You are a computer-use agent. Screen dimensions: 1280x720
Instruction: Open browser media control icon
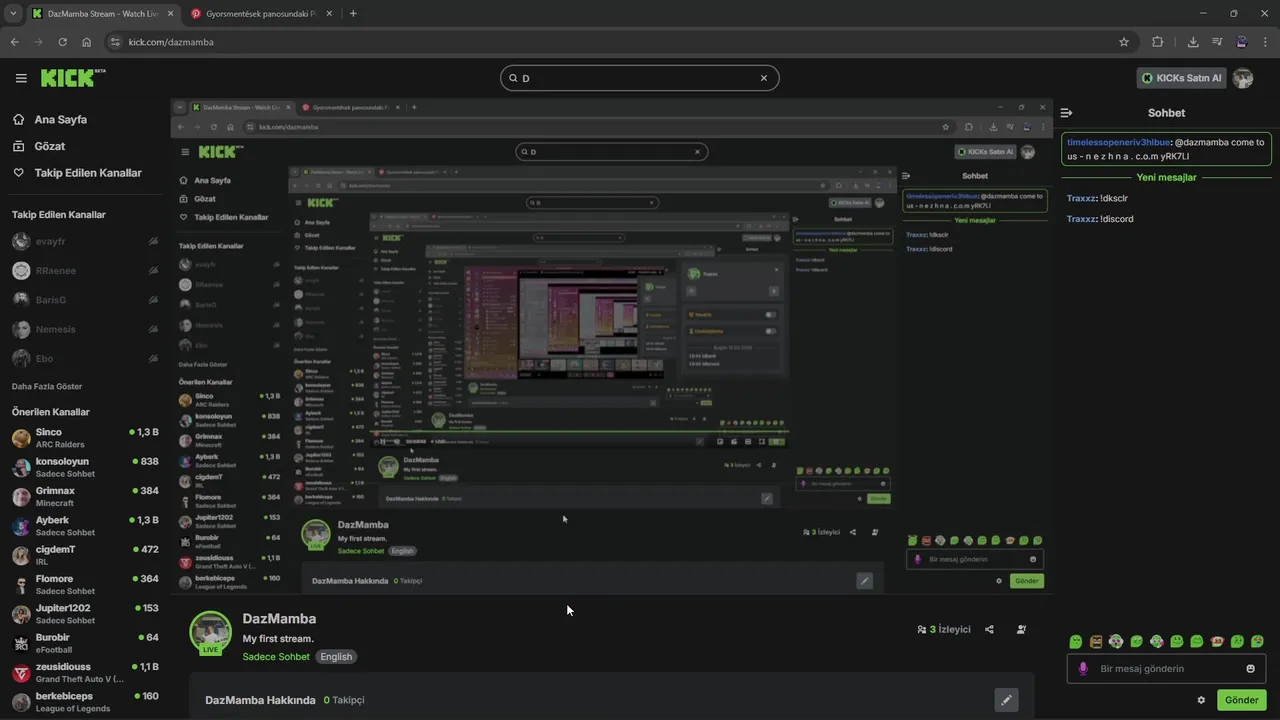1217,42
